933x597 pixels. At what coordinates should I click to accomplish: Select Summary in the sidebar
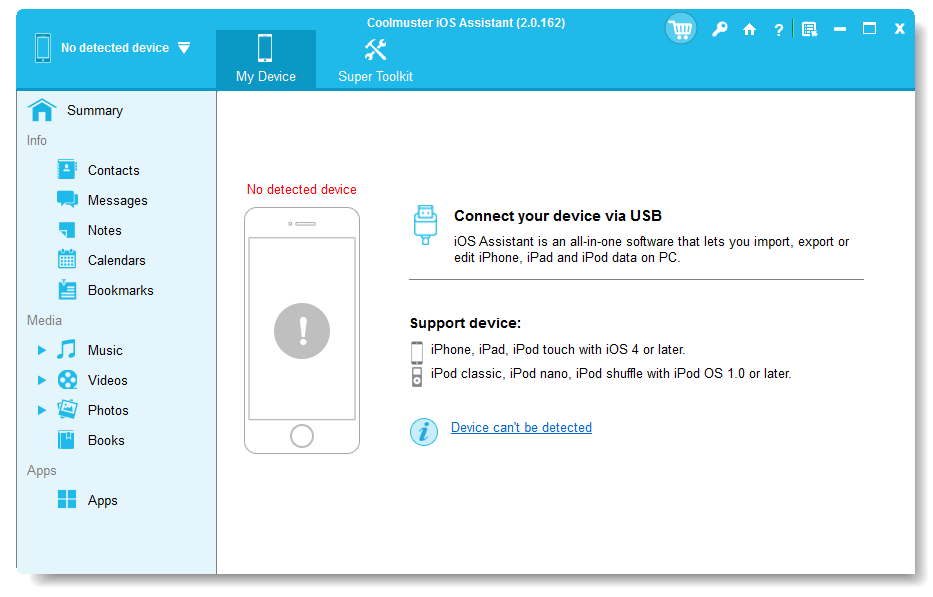(94, 111)
